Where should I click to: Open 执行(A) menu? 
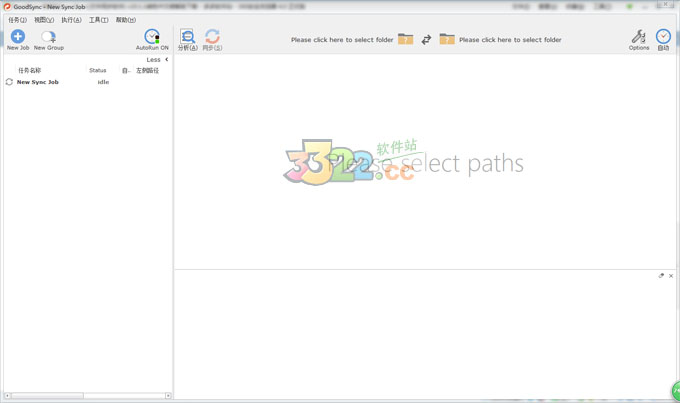click(x=72, y=20)
